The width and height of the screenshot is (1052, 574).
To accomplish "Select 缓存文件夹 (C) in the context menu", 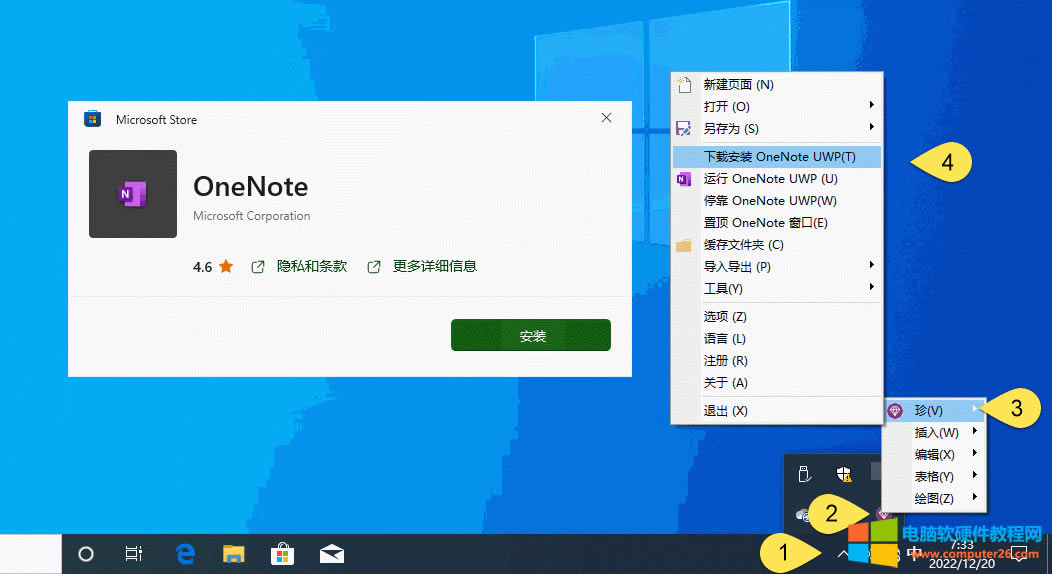I will click(x=743, y=244).
